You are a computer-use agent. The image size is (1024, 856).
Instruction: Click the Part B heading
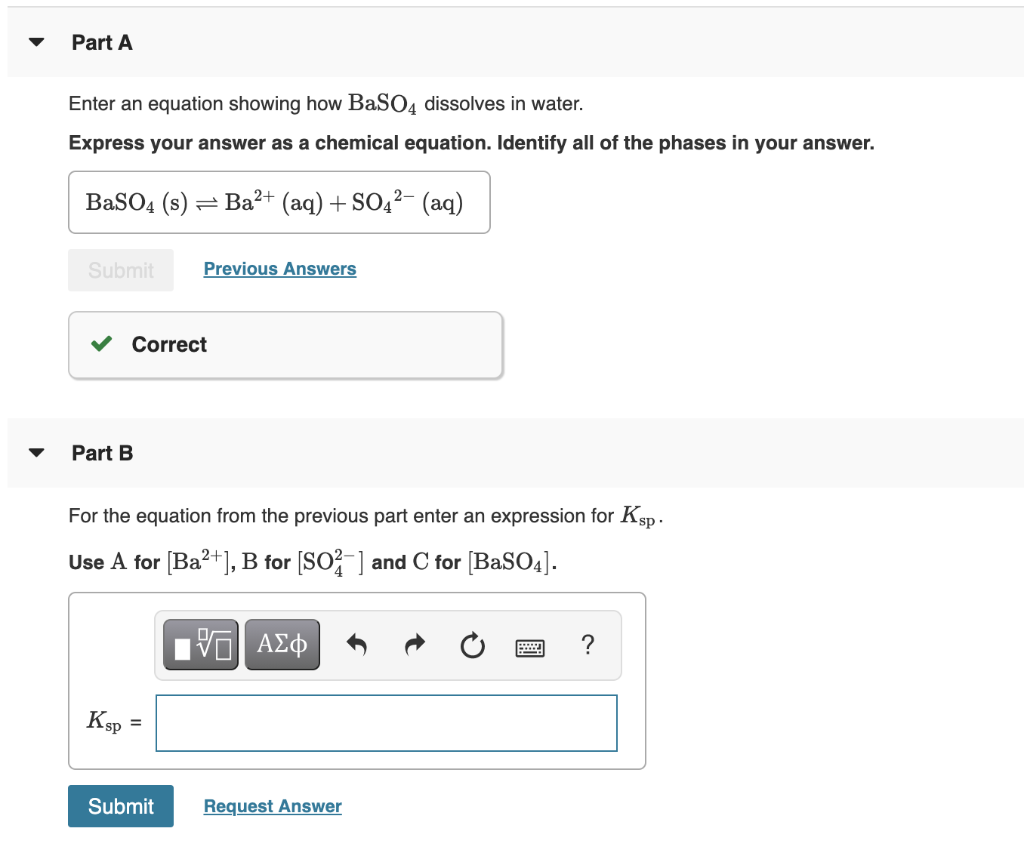(102, 452)
